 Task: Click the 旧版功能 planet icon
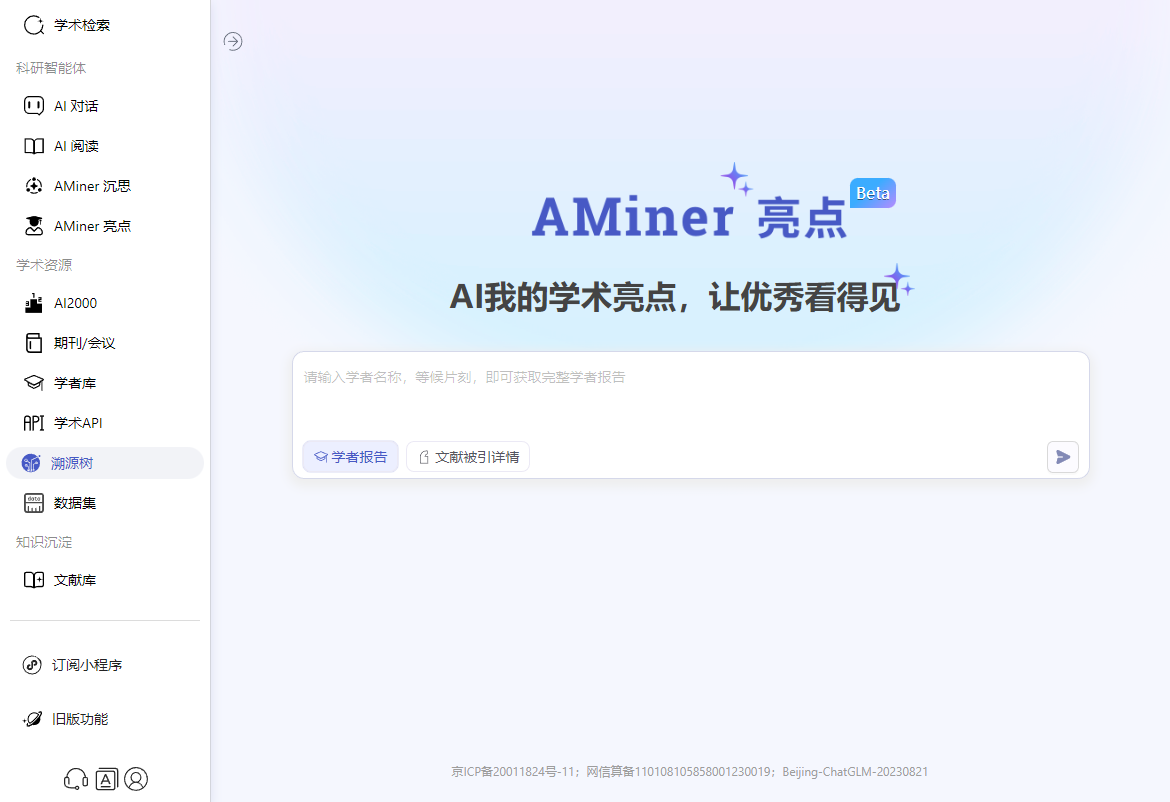pos(32,719)
